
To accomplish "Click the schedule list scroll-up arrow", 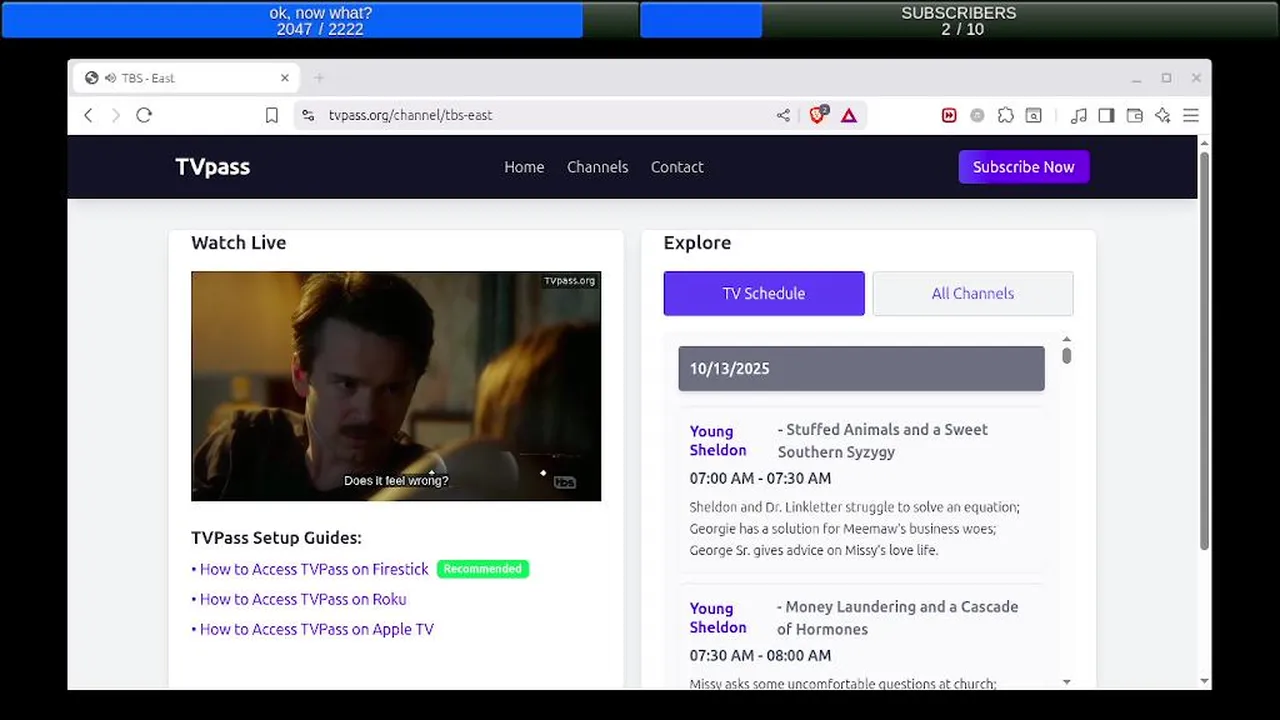I will point(1066,339).
